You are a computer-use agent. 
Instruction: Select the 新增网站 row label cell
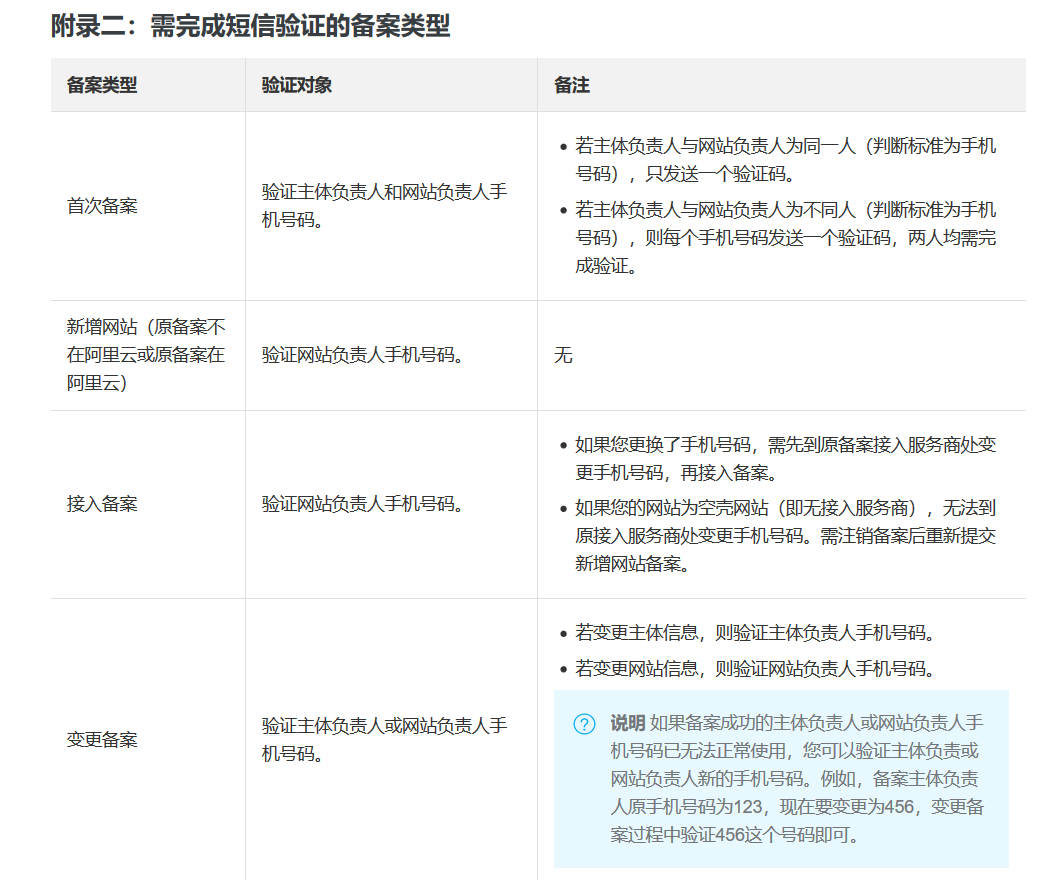point(146,354)
